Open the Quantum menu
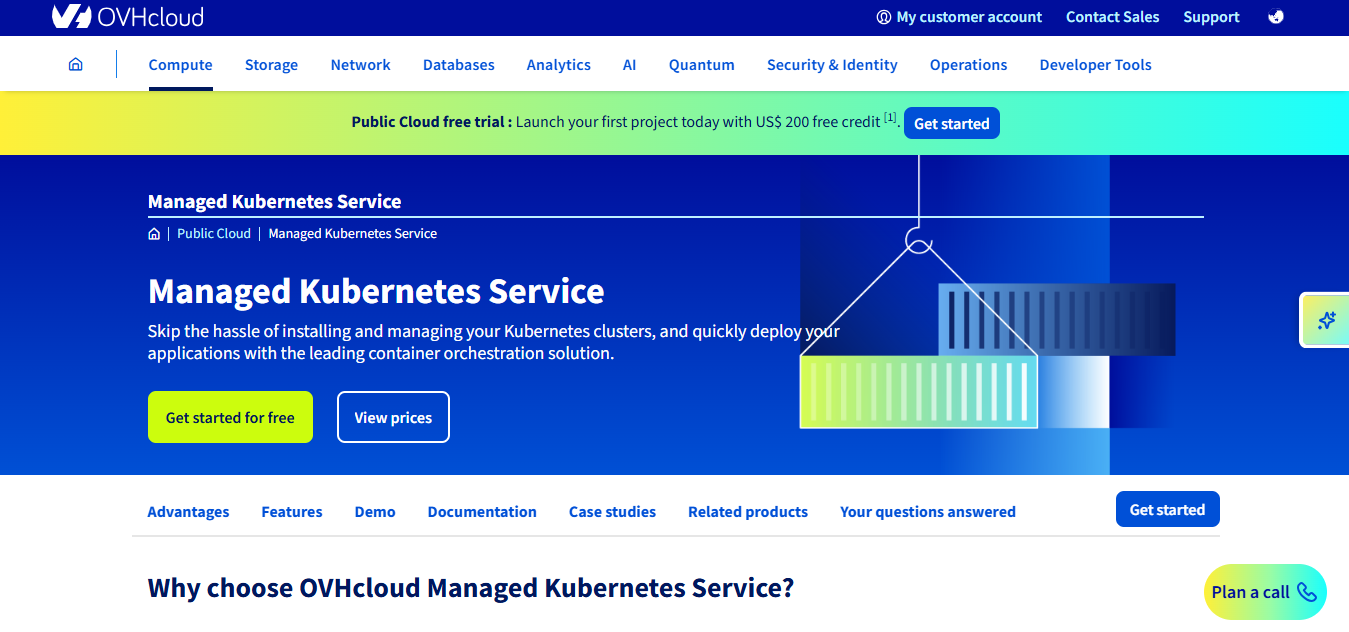 tap(701, 65)
